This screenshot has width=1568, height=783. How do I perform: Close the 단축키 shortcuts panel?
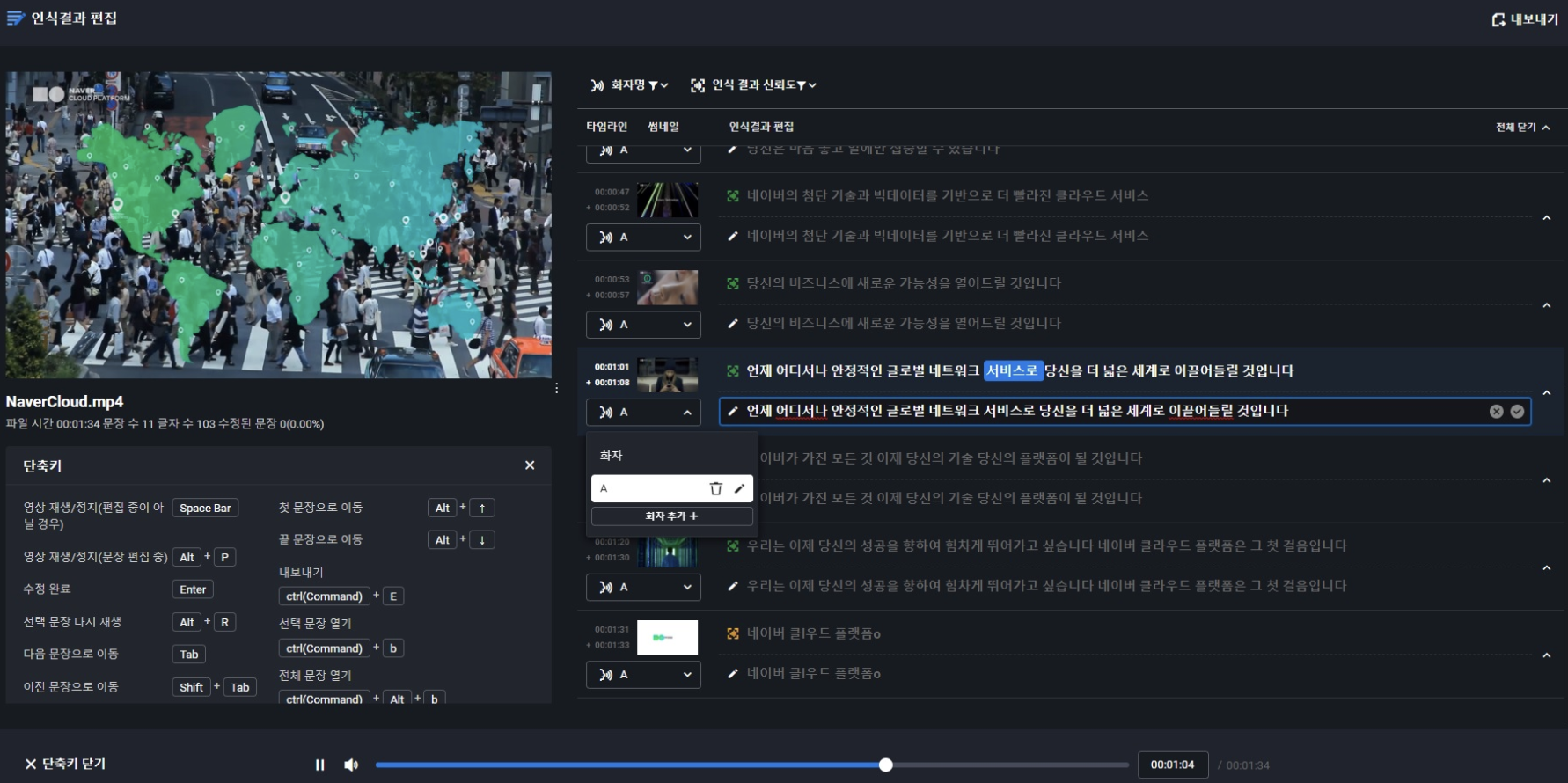[530, 465]
